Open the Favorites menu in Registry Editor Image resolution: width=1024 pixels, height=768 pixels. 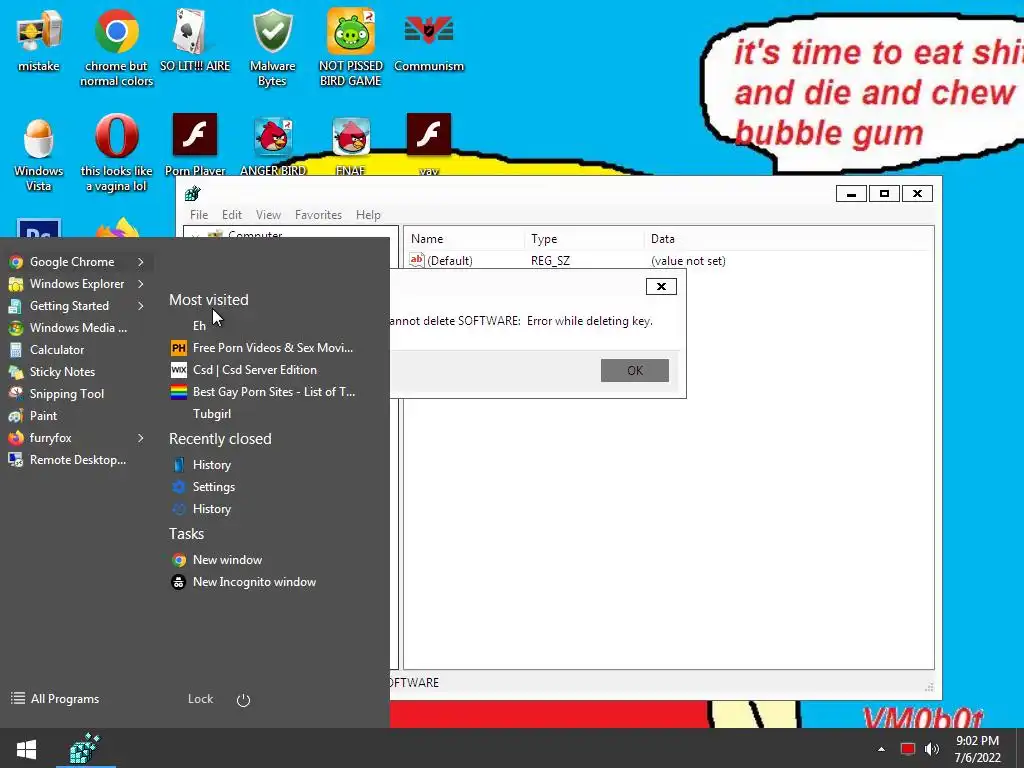318,215
